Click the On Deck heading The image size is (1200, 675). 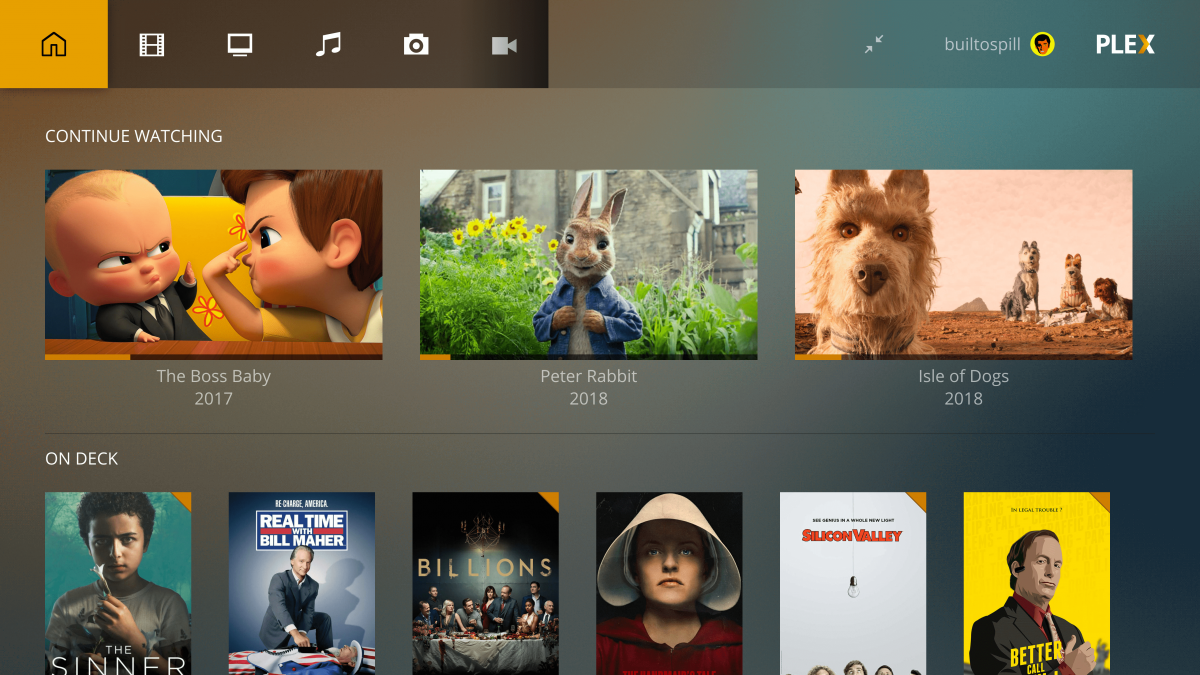pos(82,459)
